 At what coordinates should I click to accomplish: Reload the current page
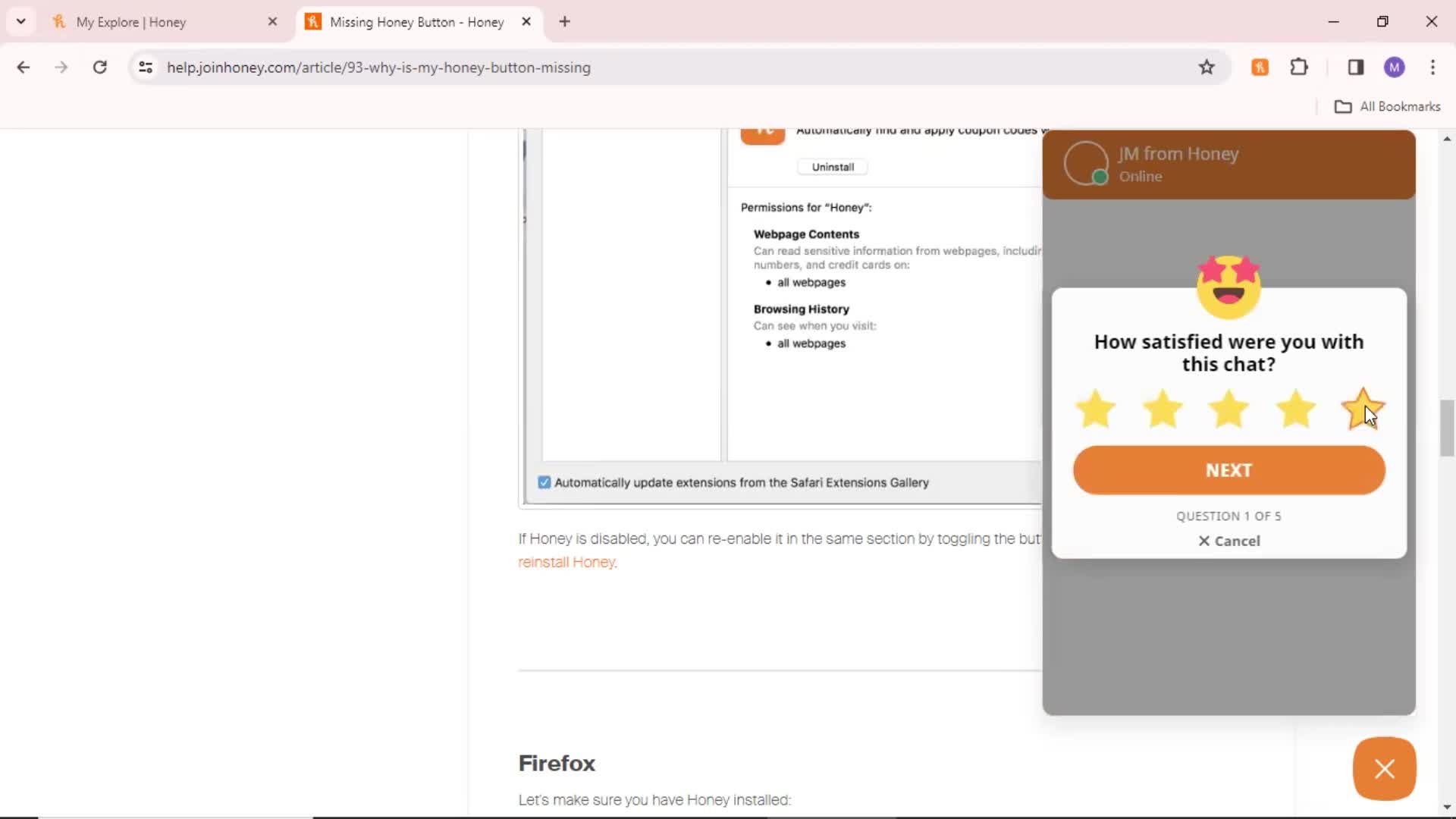click(x=99, y=67)
